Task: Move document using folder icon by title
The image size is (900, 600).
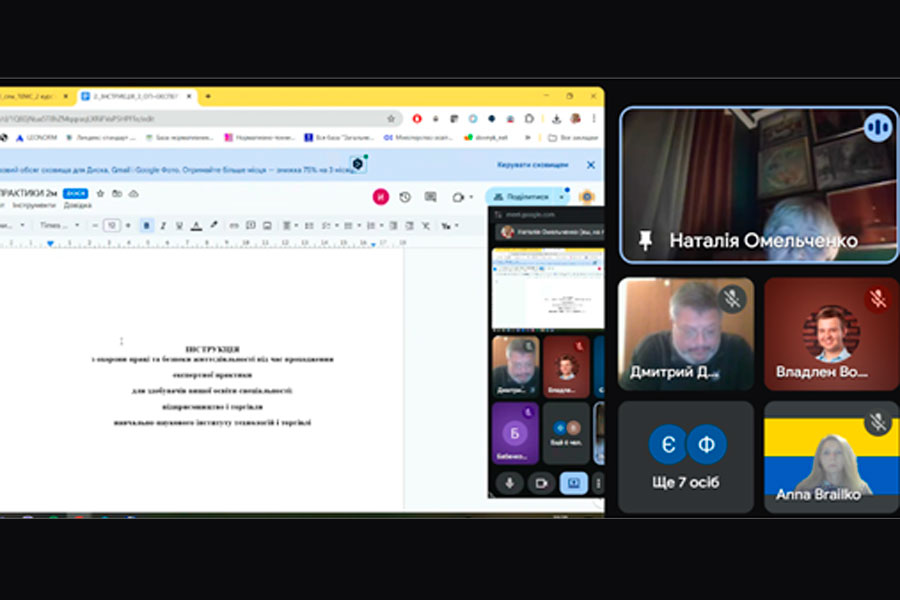Action: [x=117, y=193]
